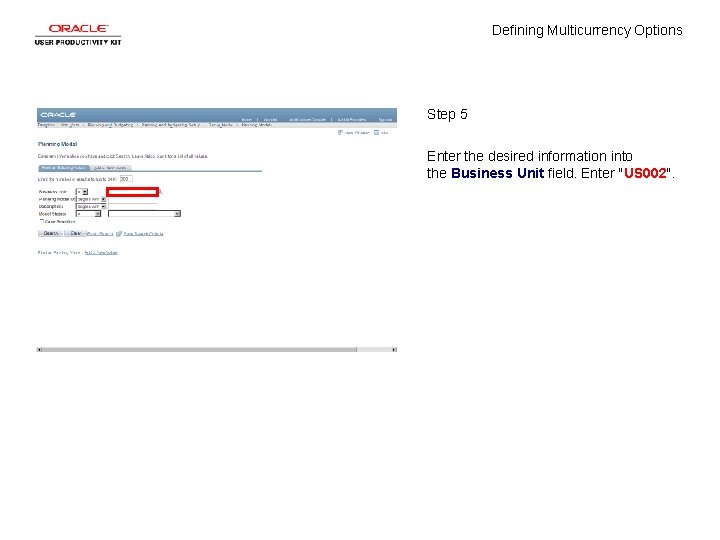
Task: Open Description operator dropdown
Action: click(x=91, y=207)
